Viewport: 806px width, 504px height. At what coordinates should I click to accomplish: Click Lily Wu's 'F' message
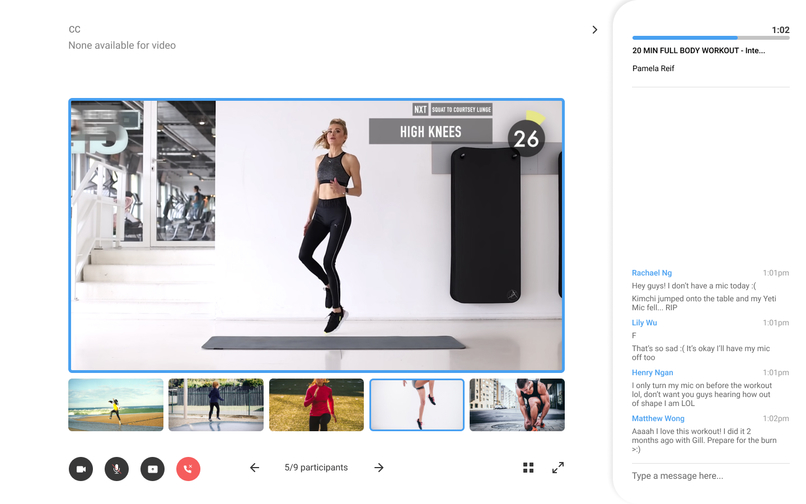click(x=634, y=335)
